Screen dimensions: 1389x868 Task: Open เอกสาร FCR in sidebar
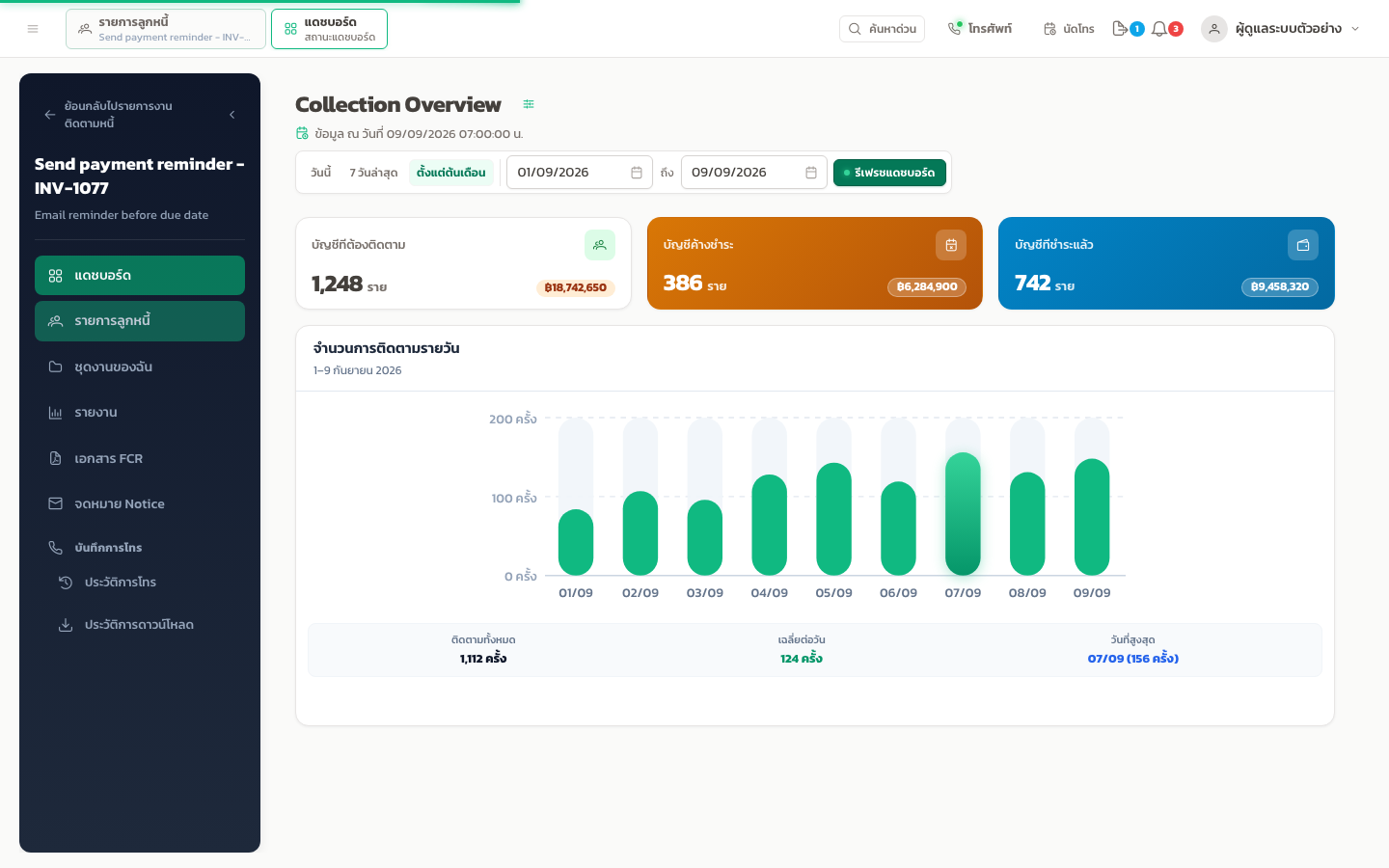tap(140, 458)
